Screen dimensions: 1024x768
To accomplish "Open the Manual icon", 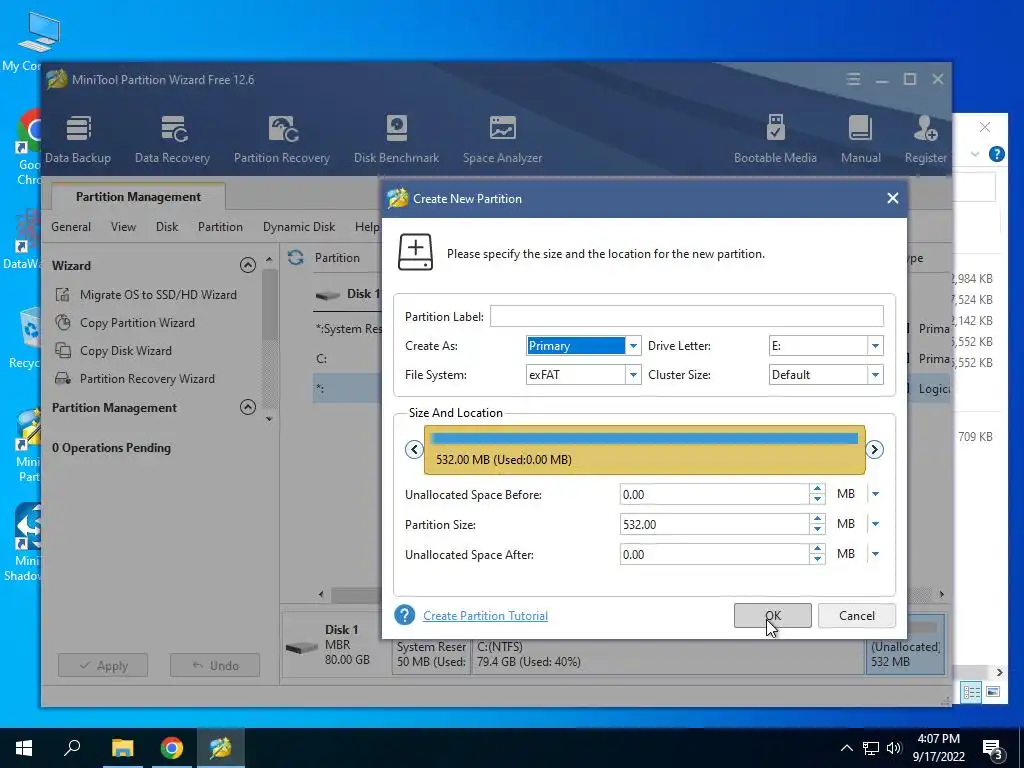I will (x=860, y=140).
